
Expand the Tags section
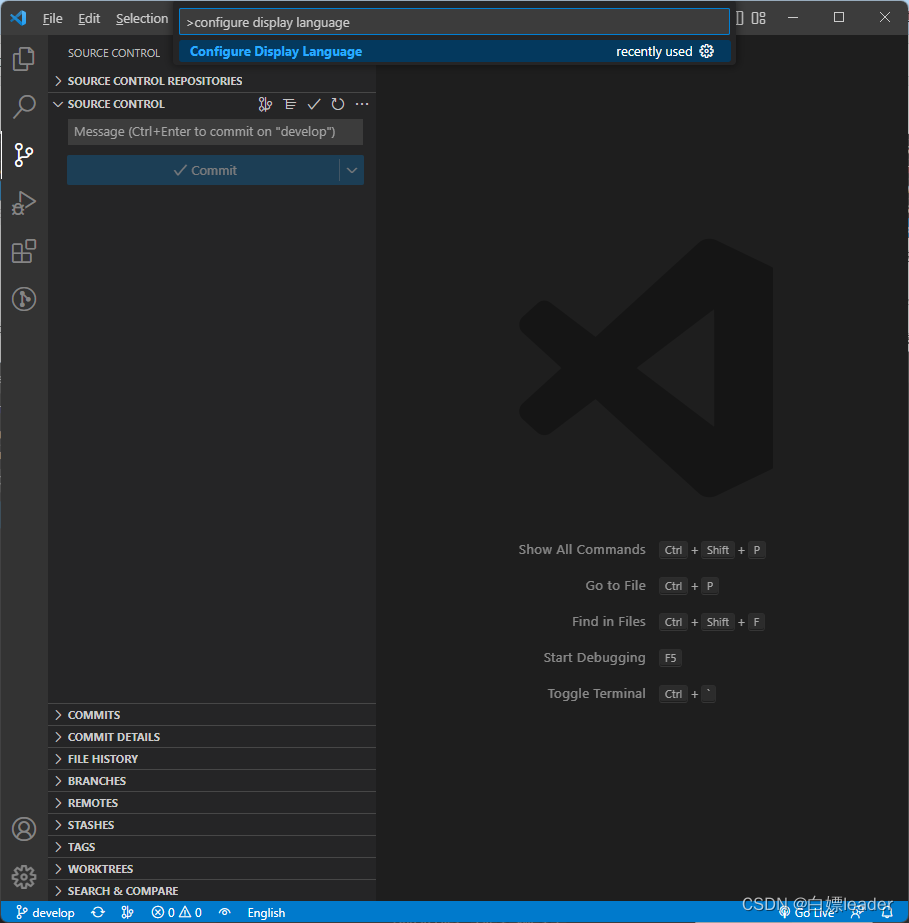click(x=212, y=847)
